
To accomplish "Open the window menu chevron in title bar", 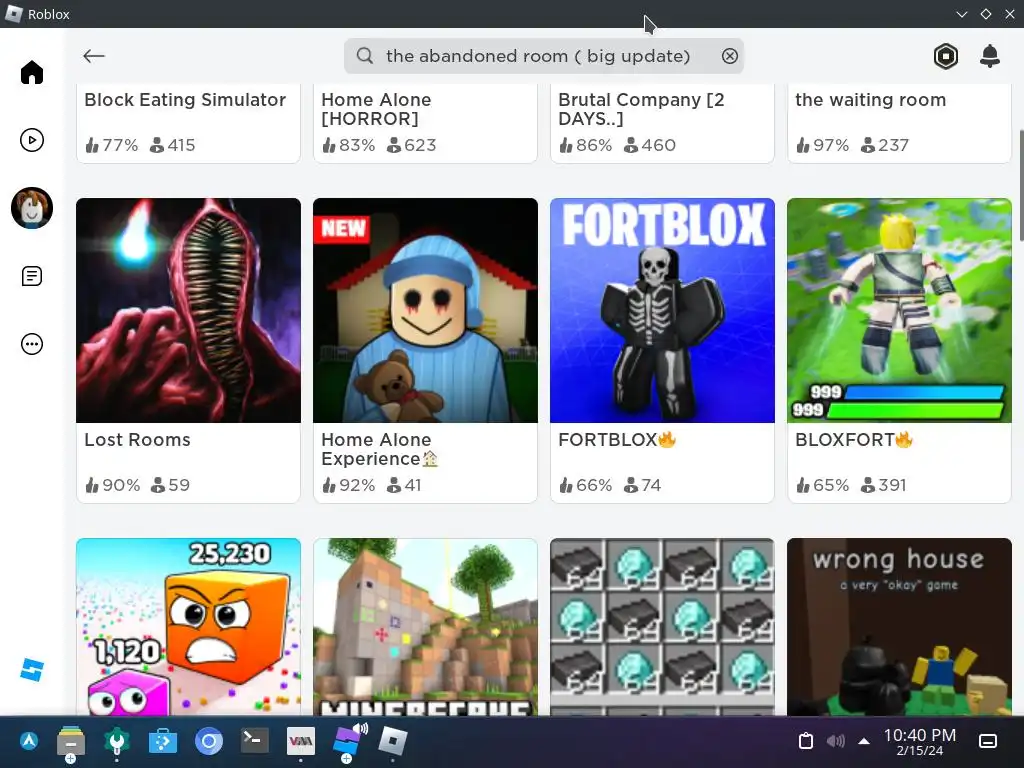I will pos(961,14).
